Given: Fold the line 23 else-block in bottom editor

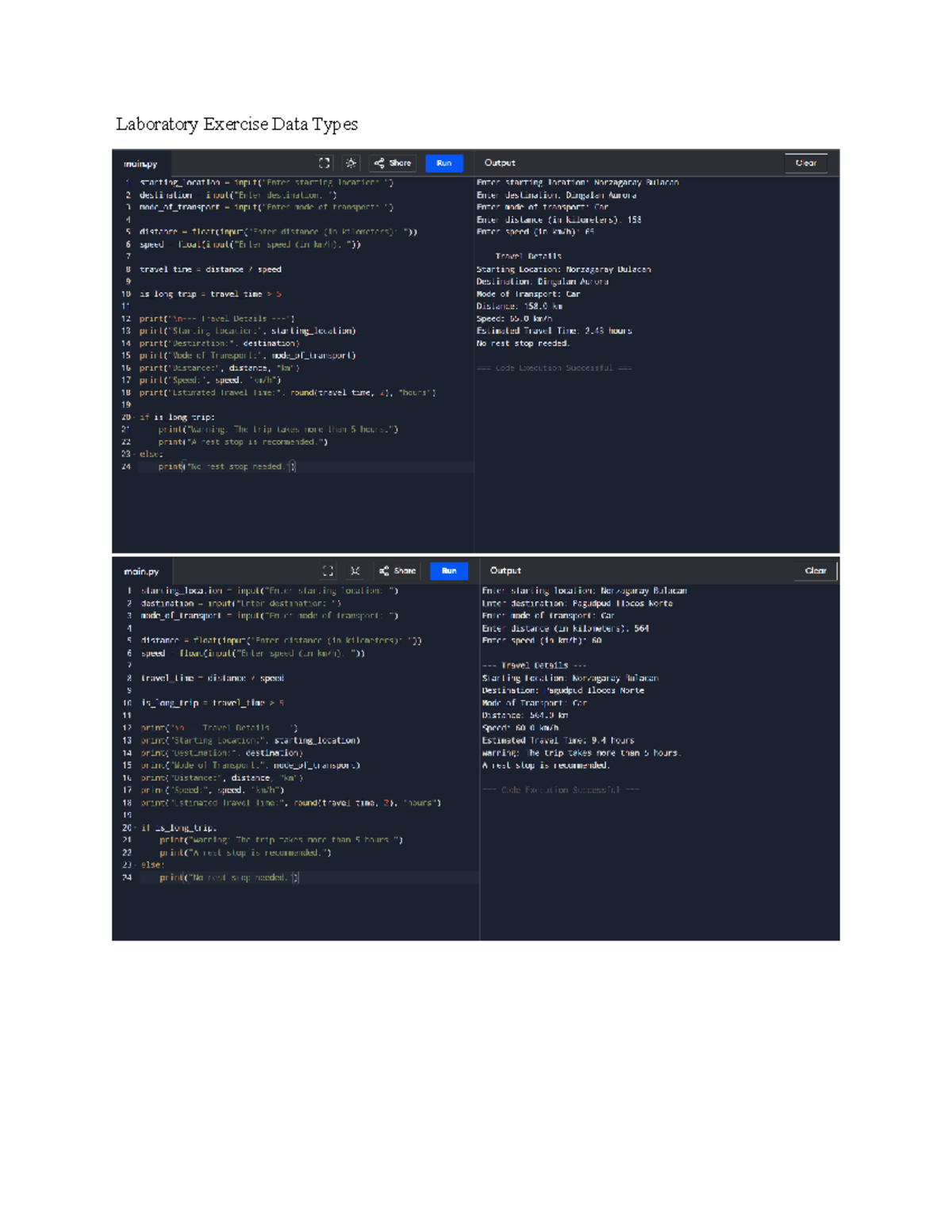Looking at the screenshot, I should [x=135, y=865].
